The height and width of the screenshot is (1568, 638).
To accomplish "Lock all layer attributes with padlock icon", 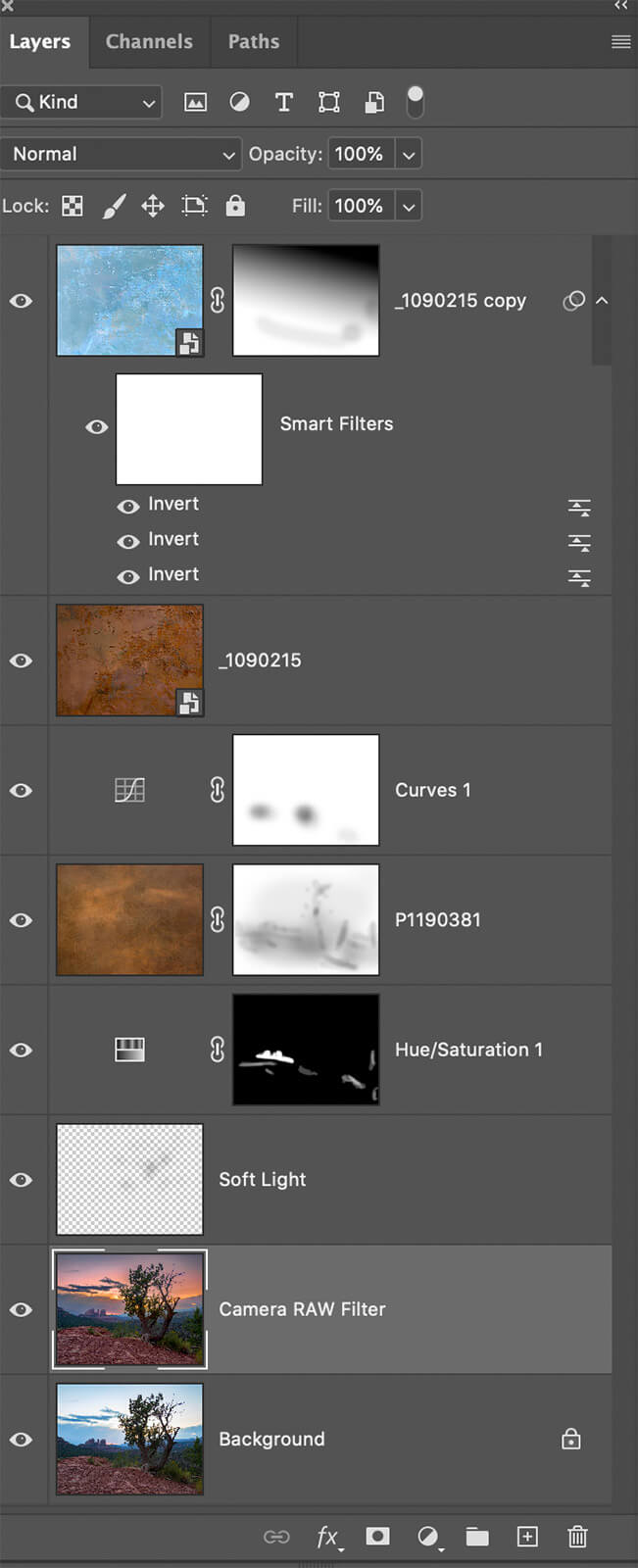I will point(235,206).
